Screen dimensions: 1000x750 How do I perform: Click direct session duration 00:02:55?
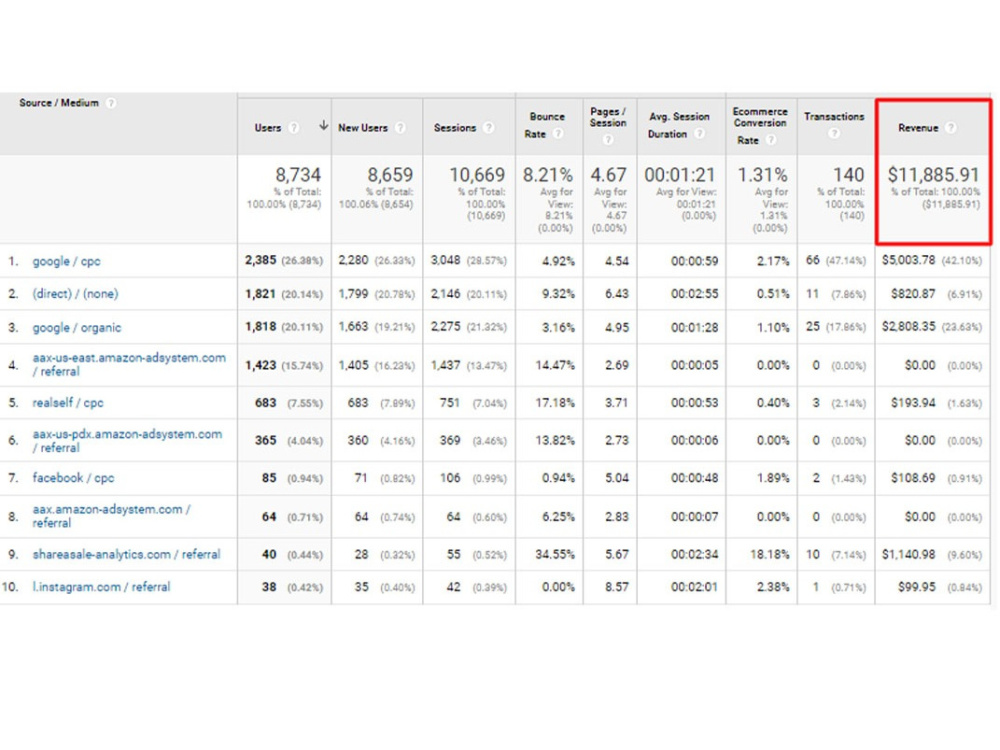click(x=695, y=293)
